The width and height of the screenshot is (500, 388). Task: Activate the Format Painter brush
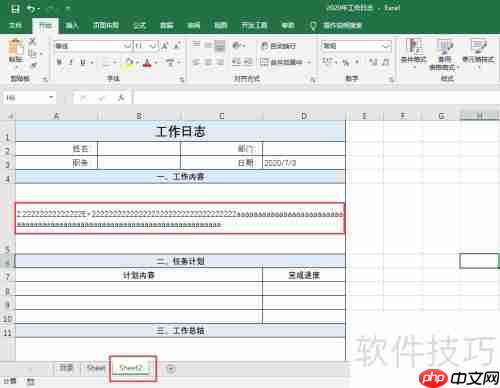point(33,65)
